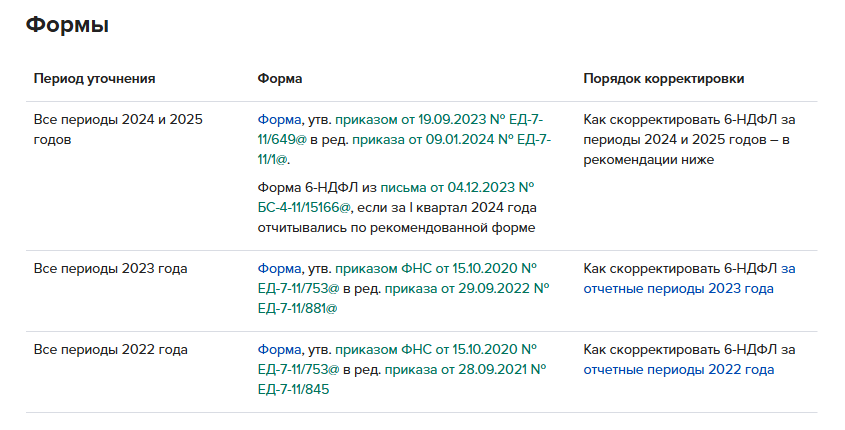Open order dated 19.09.2023 № ЕД-7-11/649@
This screenshot has width=845, height=430.
click(x=438, y=119)
